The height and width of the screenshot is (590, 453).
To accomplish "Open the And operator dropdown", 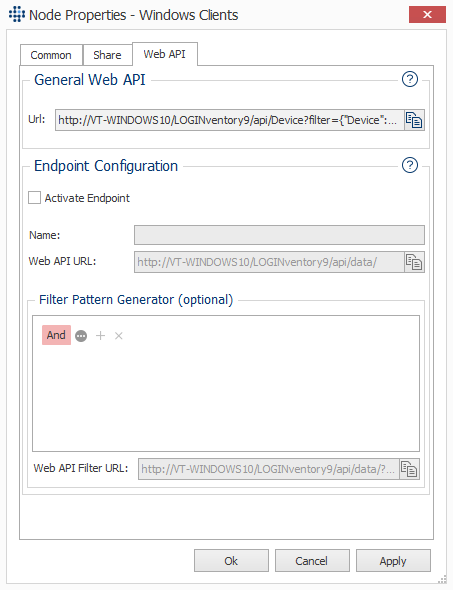I will pos(56,335).
